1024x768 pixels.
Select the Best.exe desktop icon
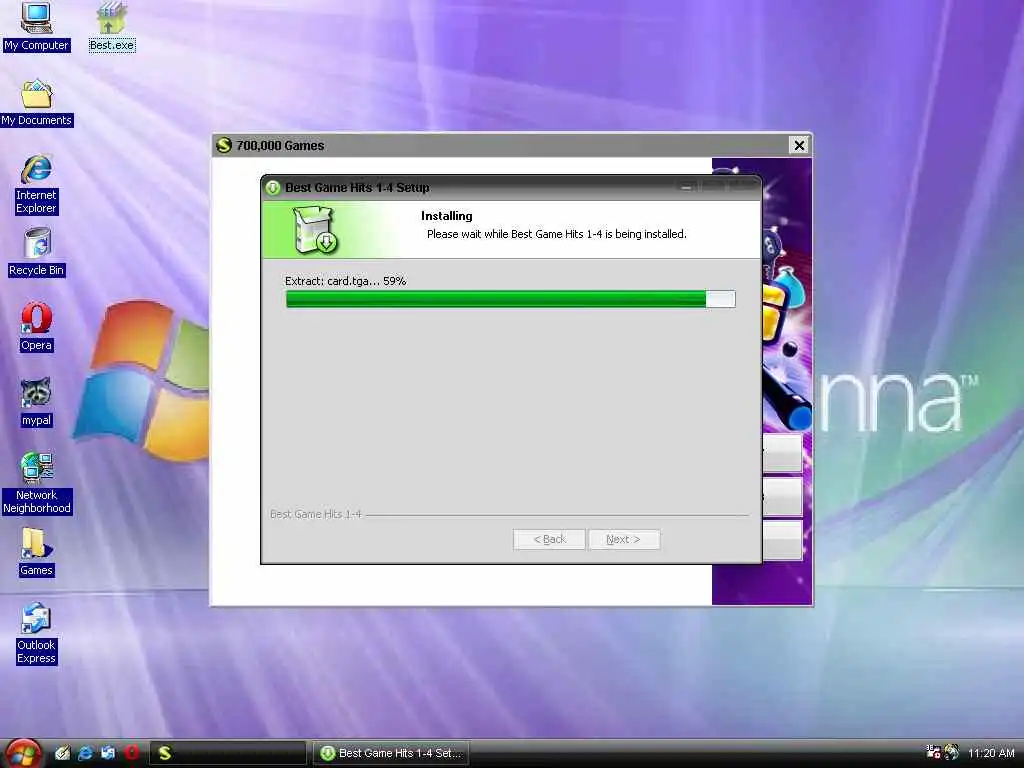pos(112,26)
